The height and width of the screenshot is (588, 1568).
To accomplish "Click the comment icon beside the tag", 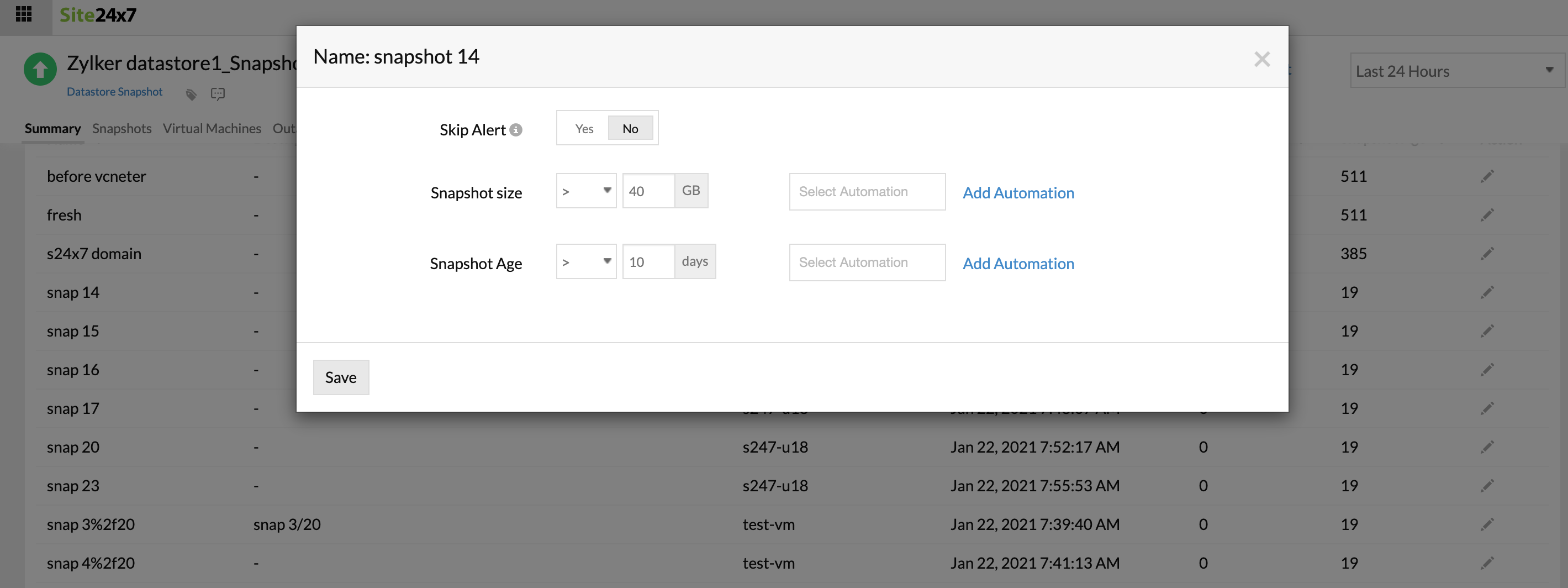I will point(217,94).
